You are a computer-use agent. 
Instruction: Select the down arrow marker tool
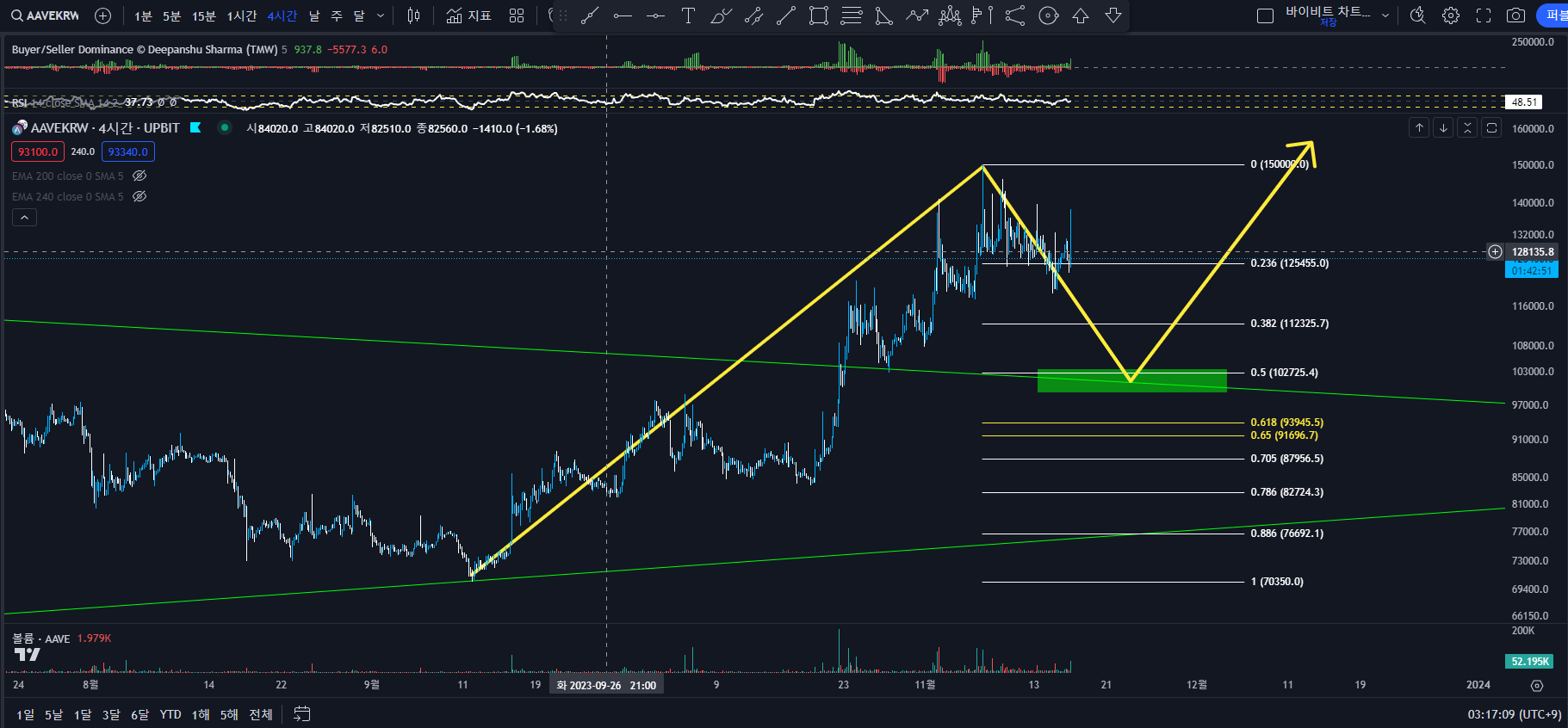pyautogui.click(x=1113, y=15)
